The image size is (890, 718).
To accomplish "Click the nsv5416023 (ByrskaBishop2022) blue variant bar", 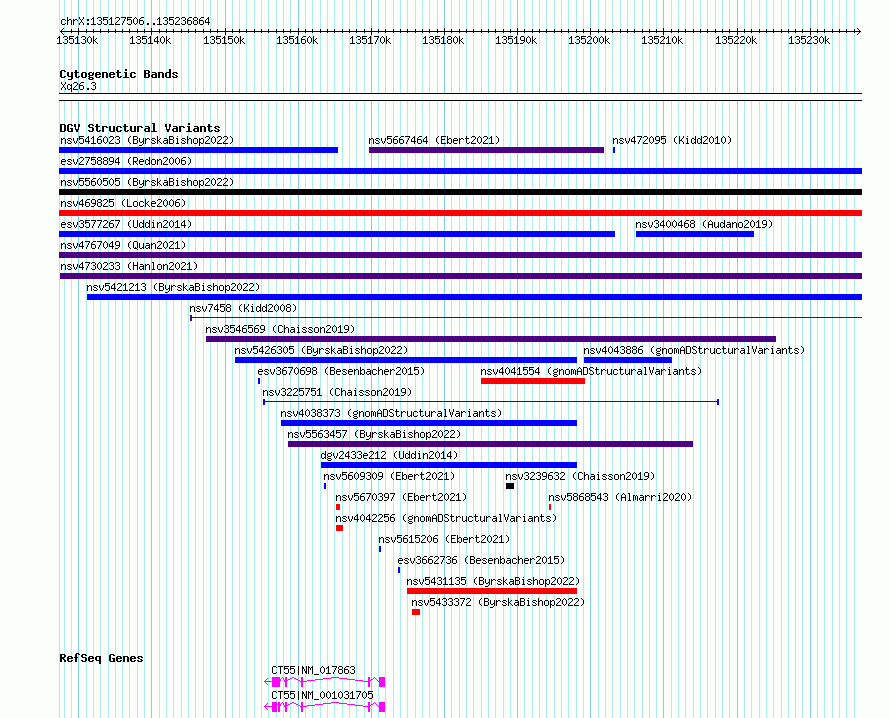I will [x=199, y=150].
